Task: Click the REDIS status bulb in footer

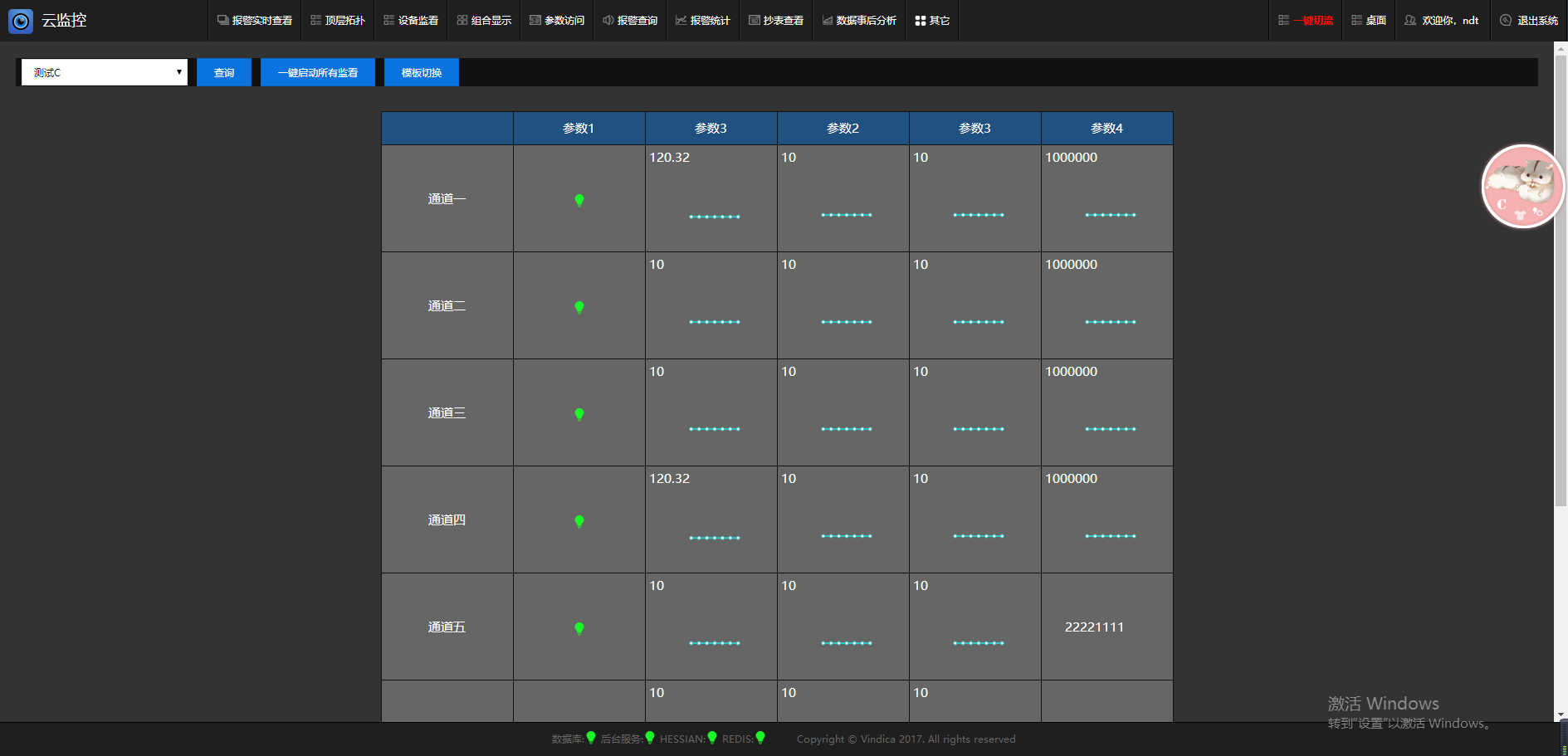Action: click(760, 738)
